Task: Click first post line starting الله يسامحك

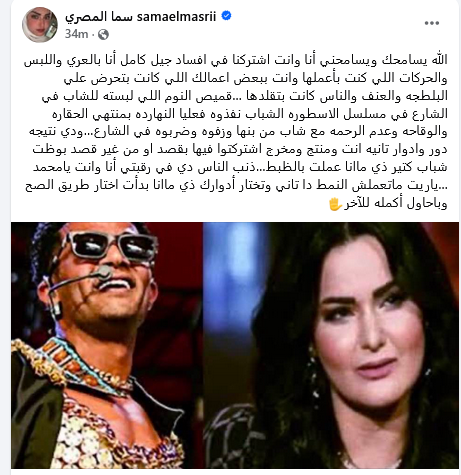Action: click(236, 61)
